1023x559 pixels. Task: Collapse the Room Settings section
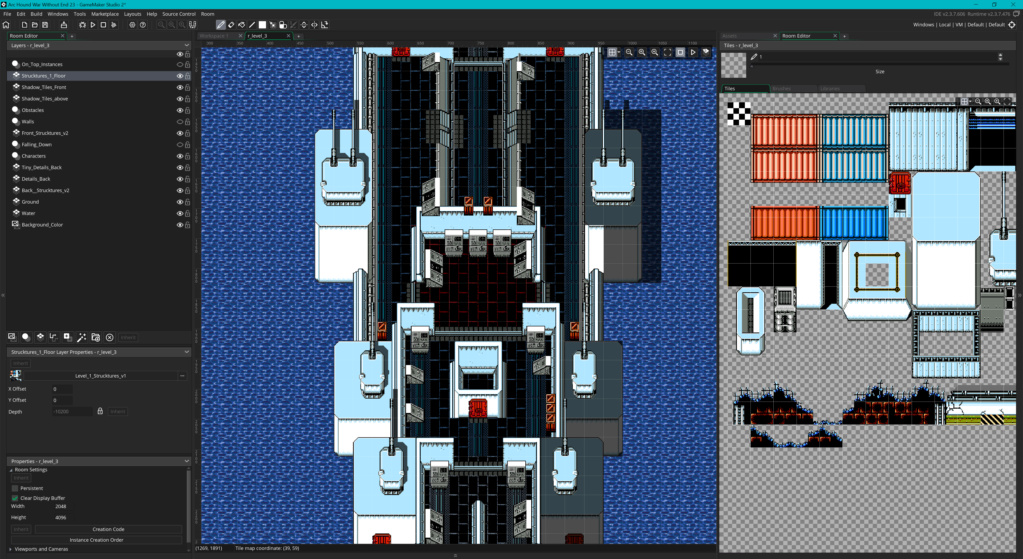point(11,470)
